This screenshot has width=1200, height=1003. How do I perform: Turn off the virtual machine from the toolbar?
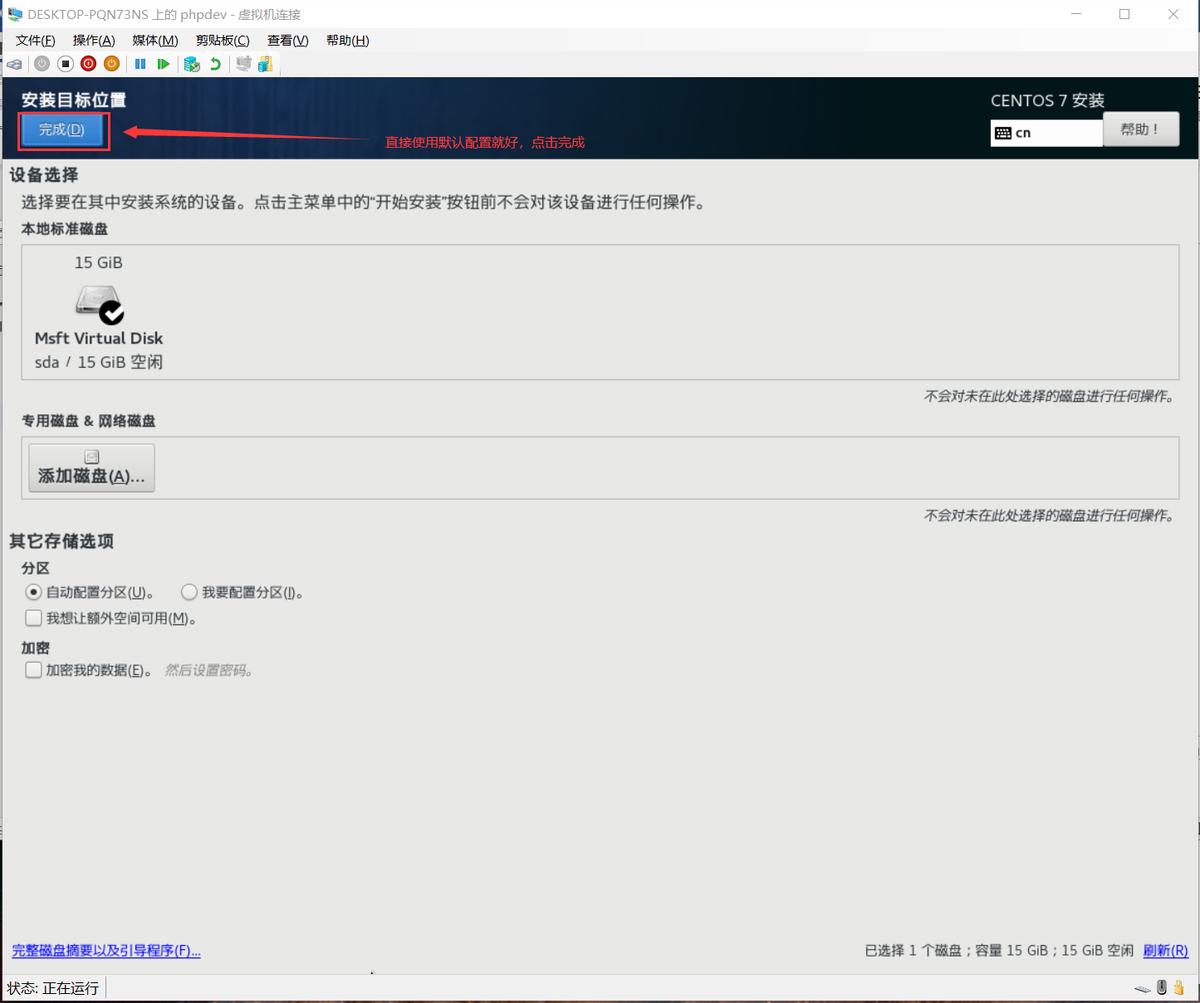point(65,63)
